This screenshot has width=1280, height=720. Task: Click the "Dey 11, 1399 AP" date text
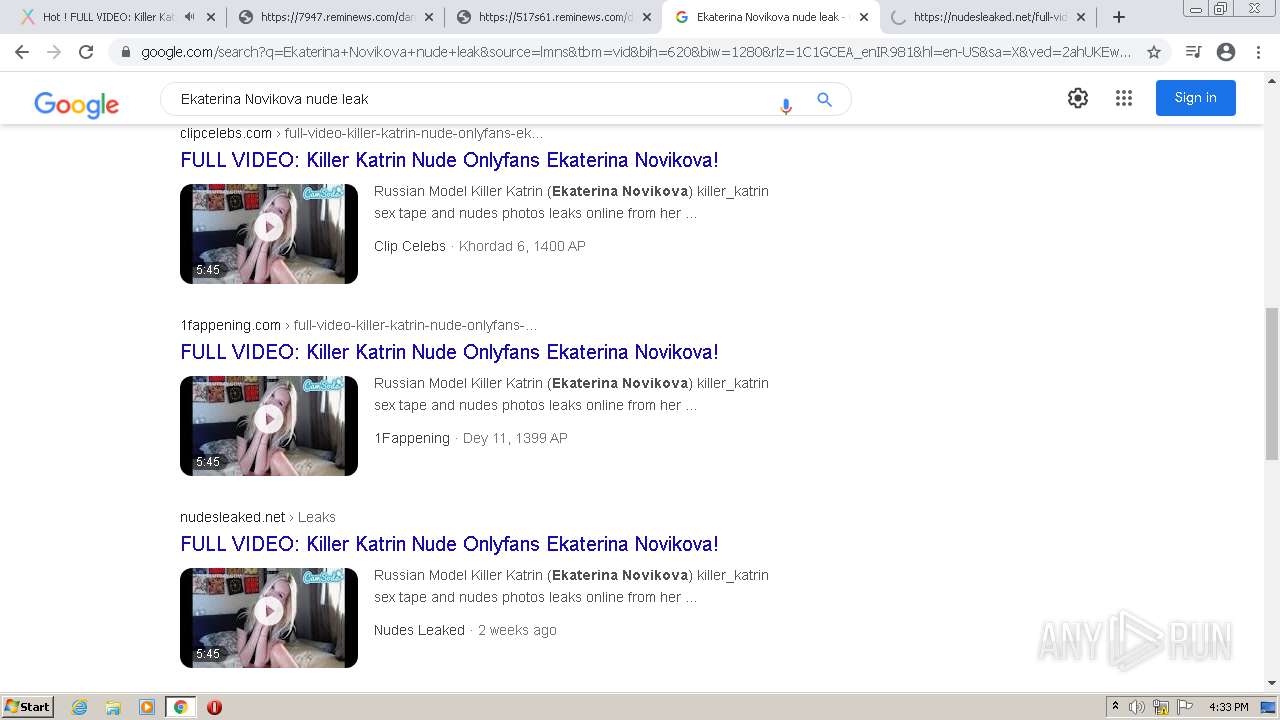(x=515, y=438)
